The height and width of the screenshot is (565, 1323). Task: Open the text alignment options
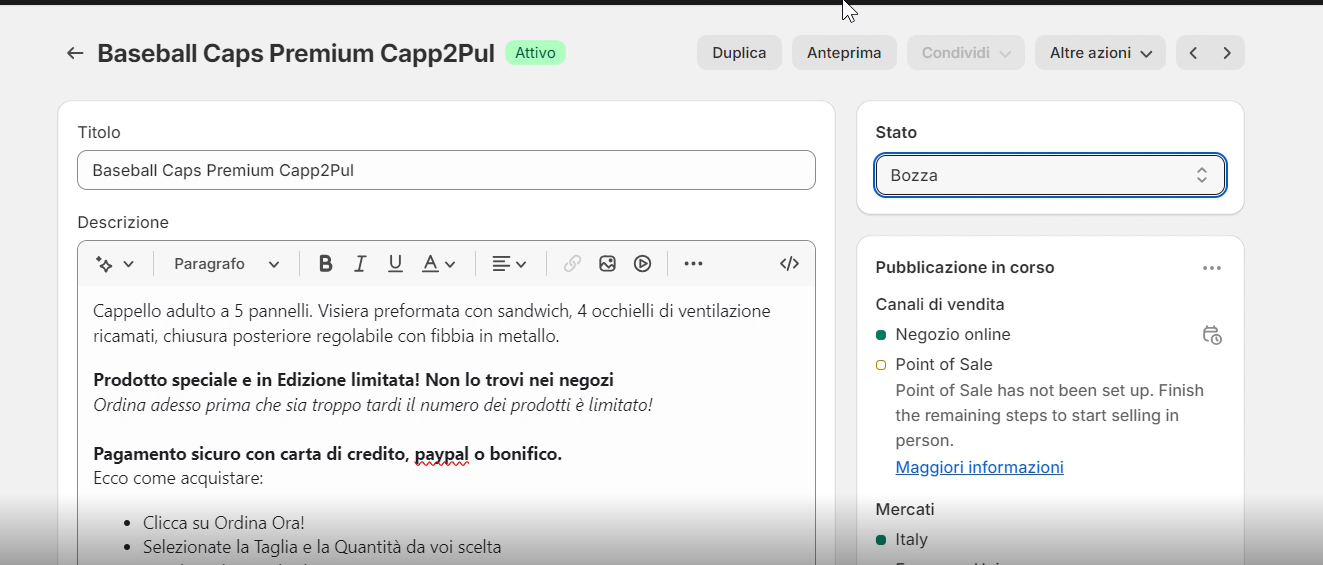(x=509, y=264)
